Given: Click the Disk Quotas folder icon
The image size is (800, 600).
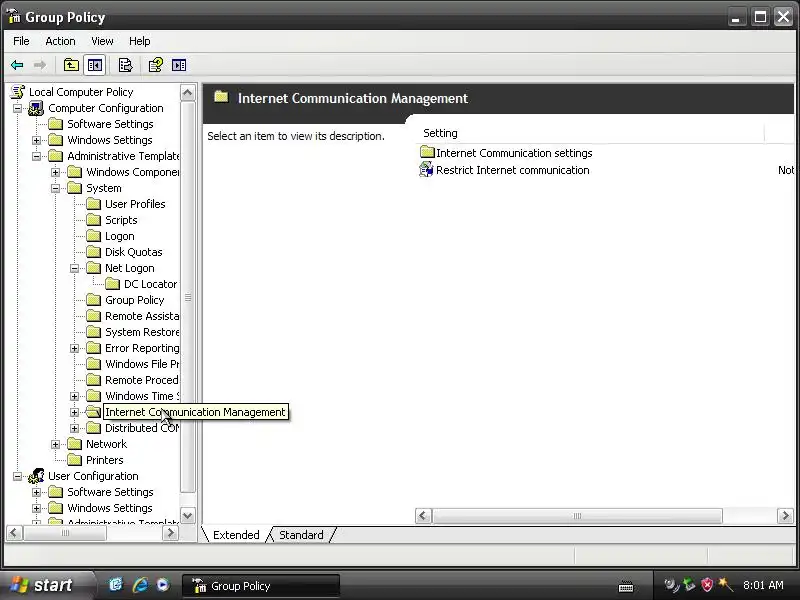Looking at the screenshot, I should 93,252.
